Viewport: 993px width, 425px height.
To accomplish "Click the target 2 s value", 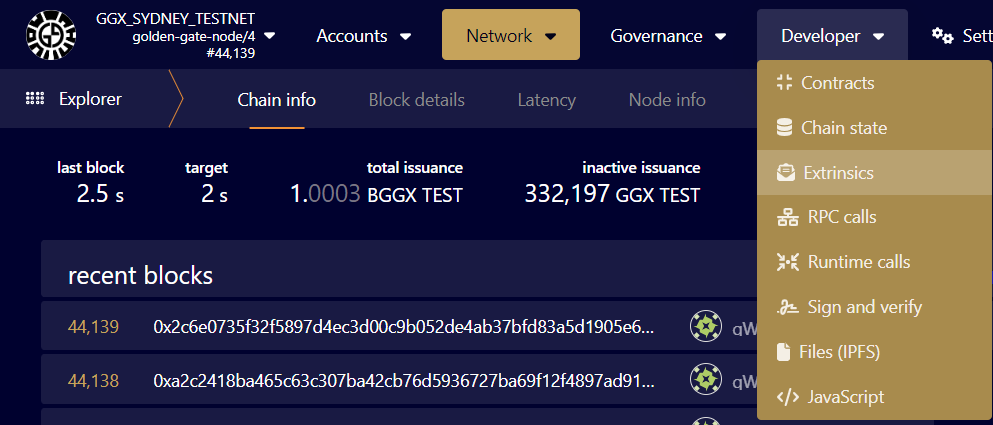I will [x=214, y=194].
